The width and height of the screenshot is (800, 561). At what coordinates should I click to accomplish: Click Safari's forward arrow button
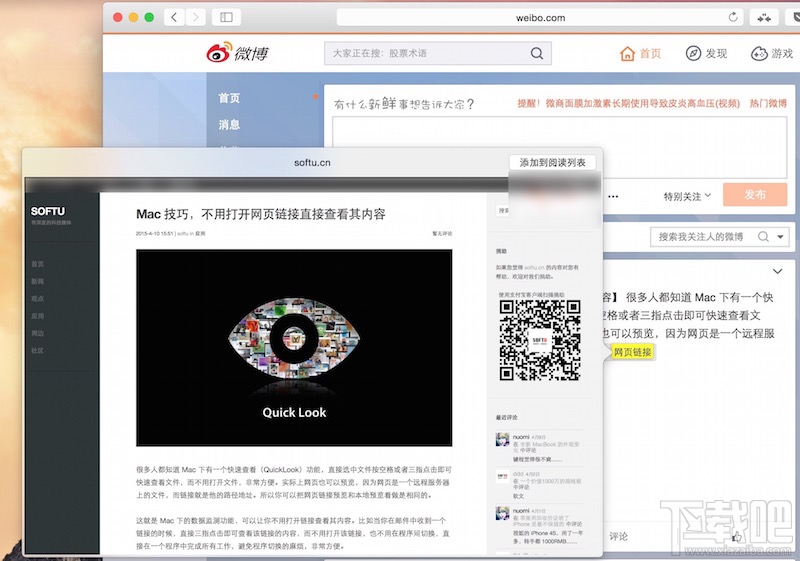click(x=195, y=17)
